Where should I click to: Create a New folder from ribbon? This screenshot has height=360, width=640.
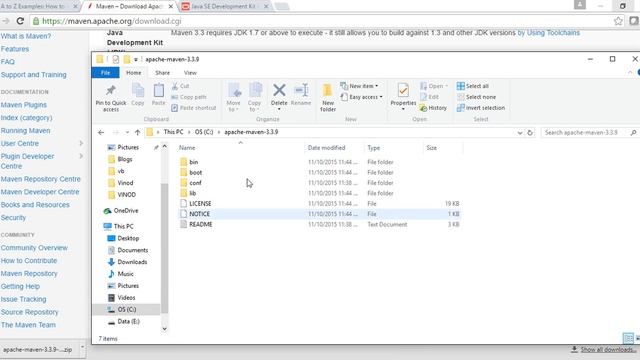click(x=328, y=97)
